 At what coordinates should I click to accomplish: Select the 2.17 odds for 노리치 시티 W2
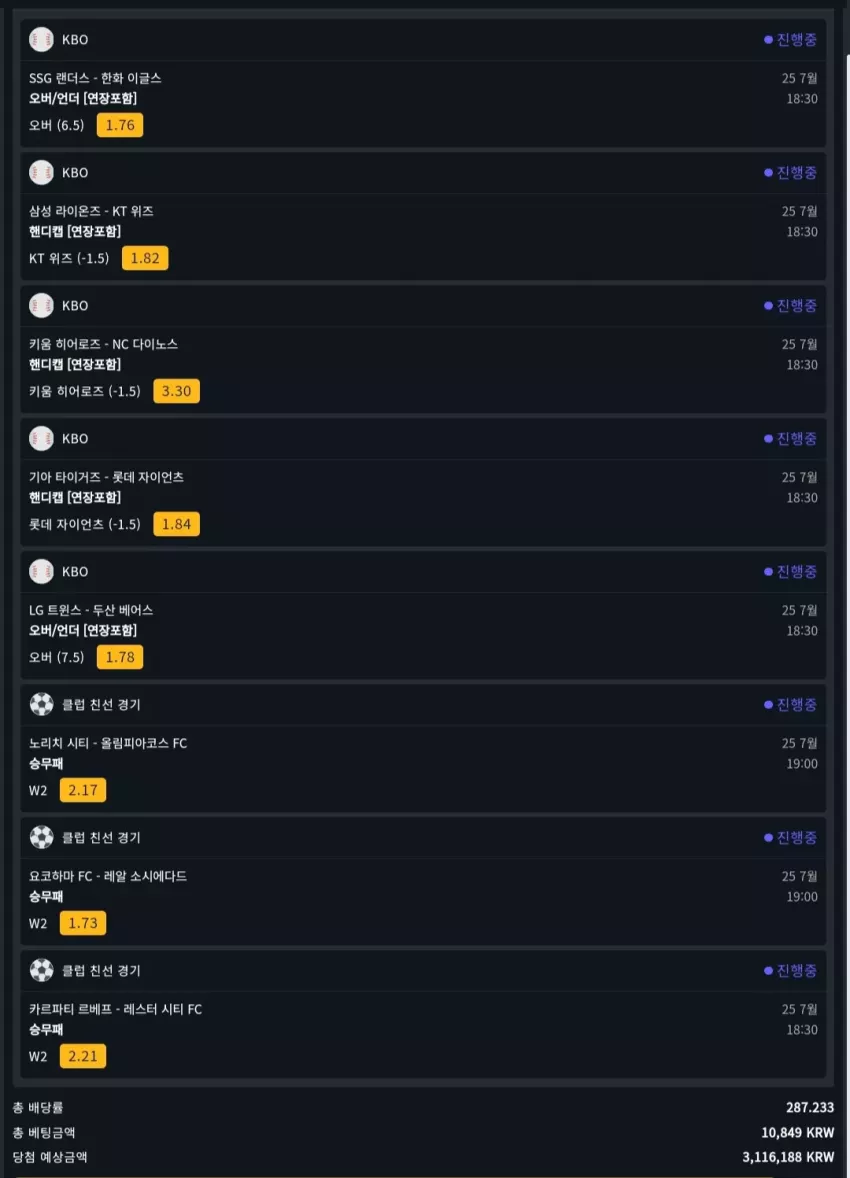pos(83,790)
